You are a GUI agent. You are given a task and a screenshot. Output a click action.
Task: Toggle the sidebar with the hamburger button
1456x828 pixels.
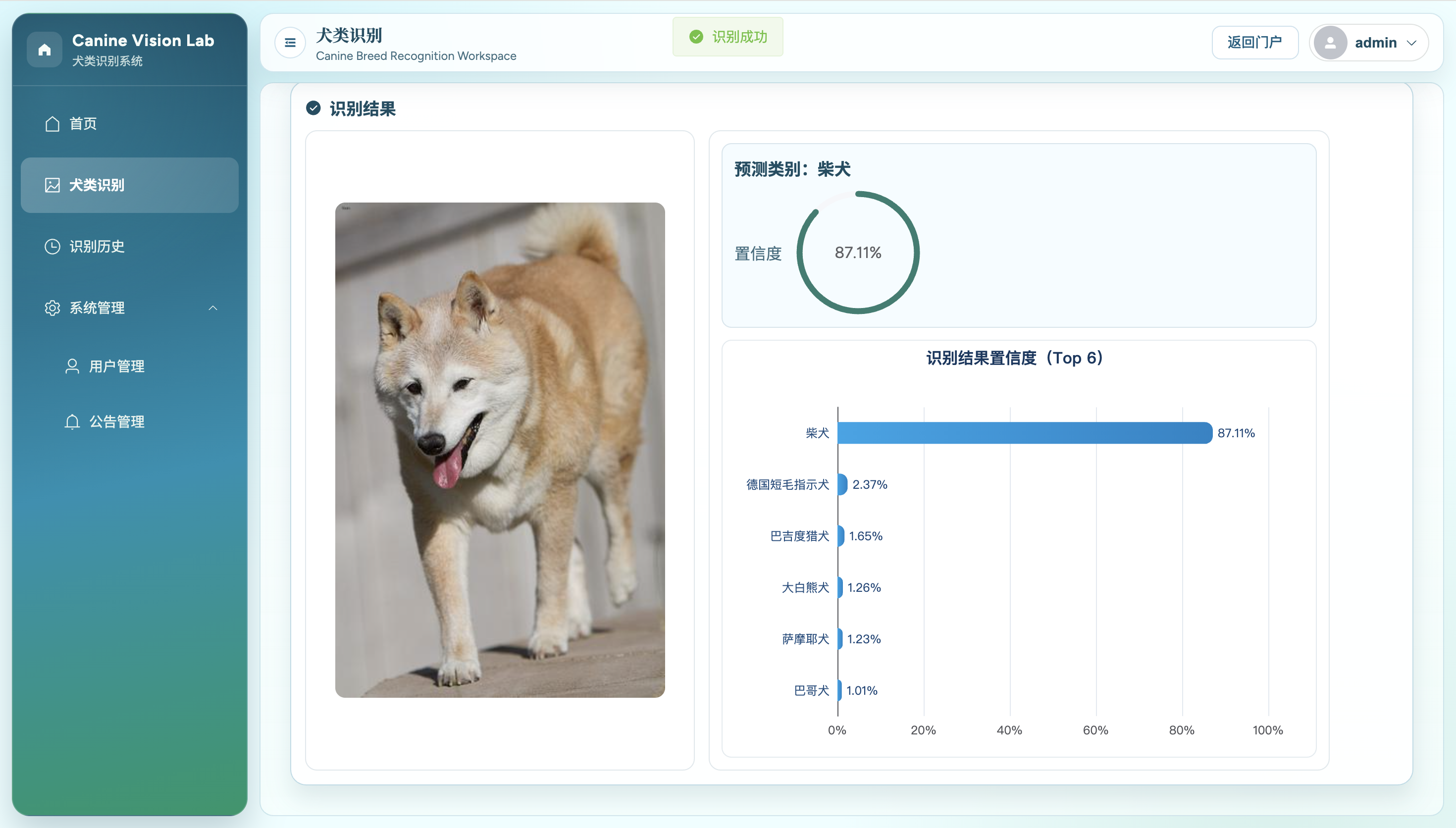(x=290, y=43)
